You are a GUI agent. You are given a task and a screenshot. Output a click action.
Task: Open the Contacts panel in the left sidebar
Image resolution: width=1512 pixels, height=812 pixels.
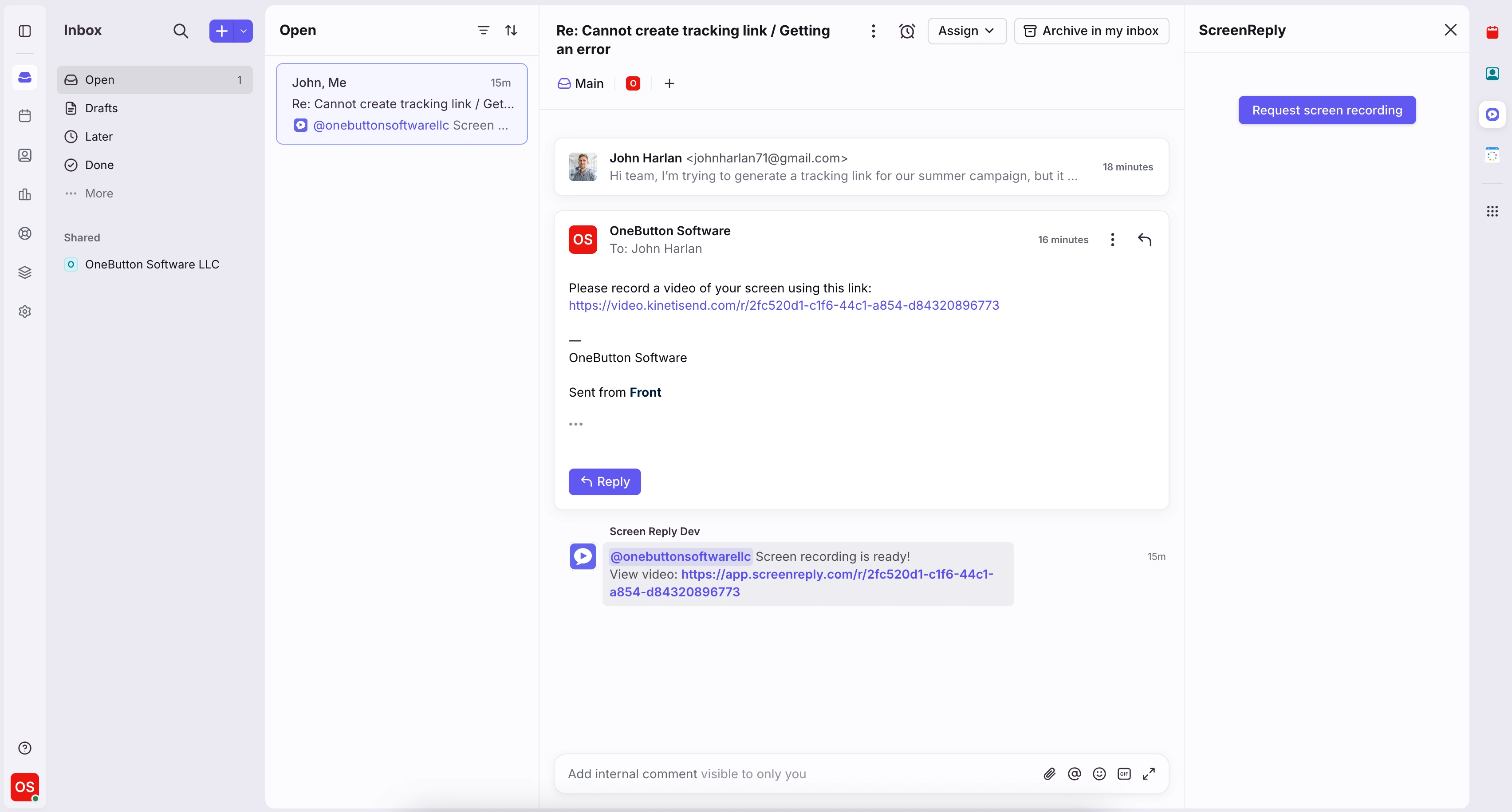(24, 155)
